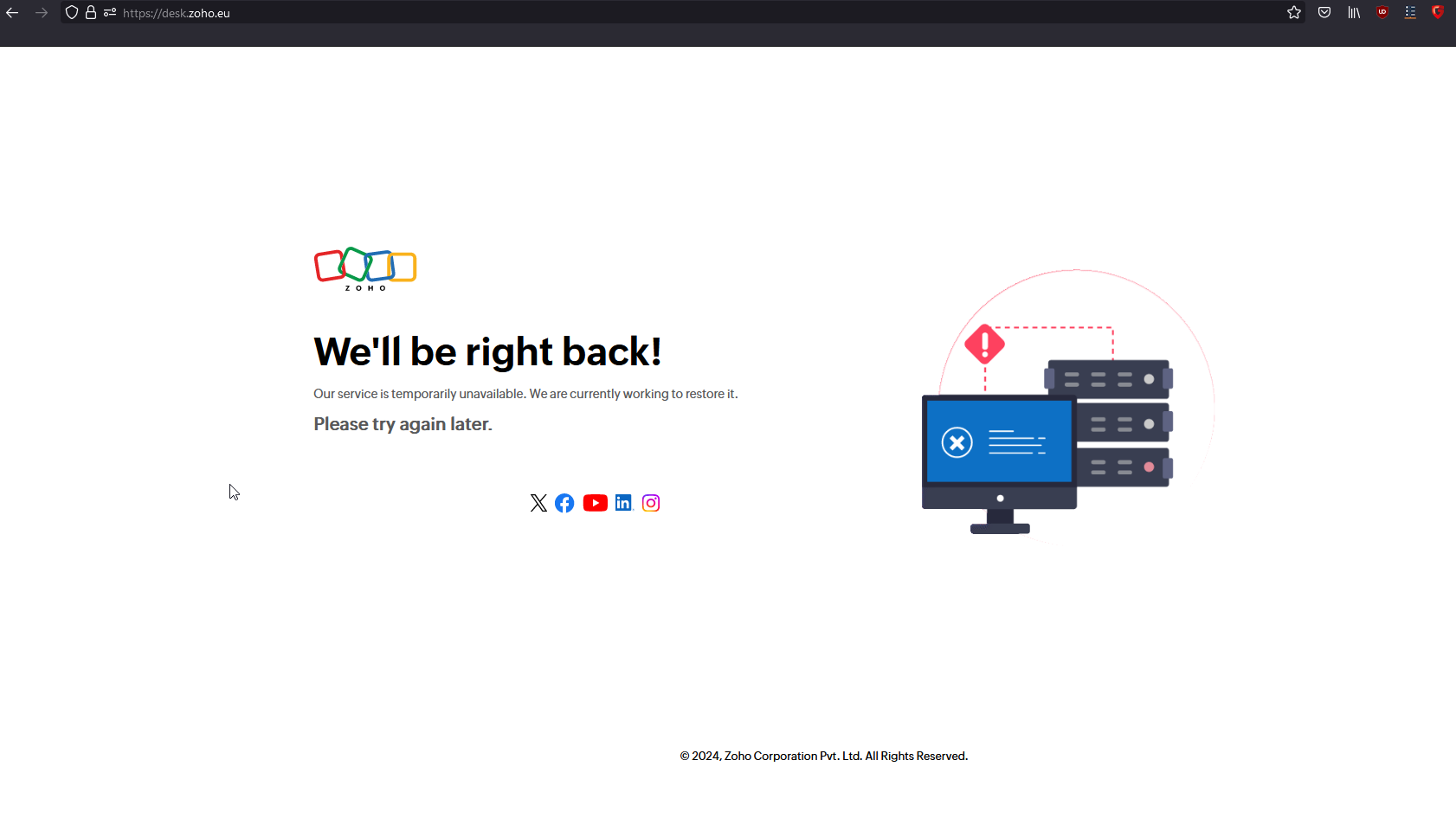The image size is (1456, 831).
Task: Open the LinkedIn social icon
Action: [624, 503]
